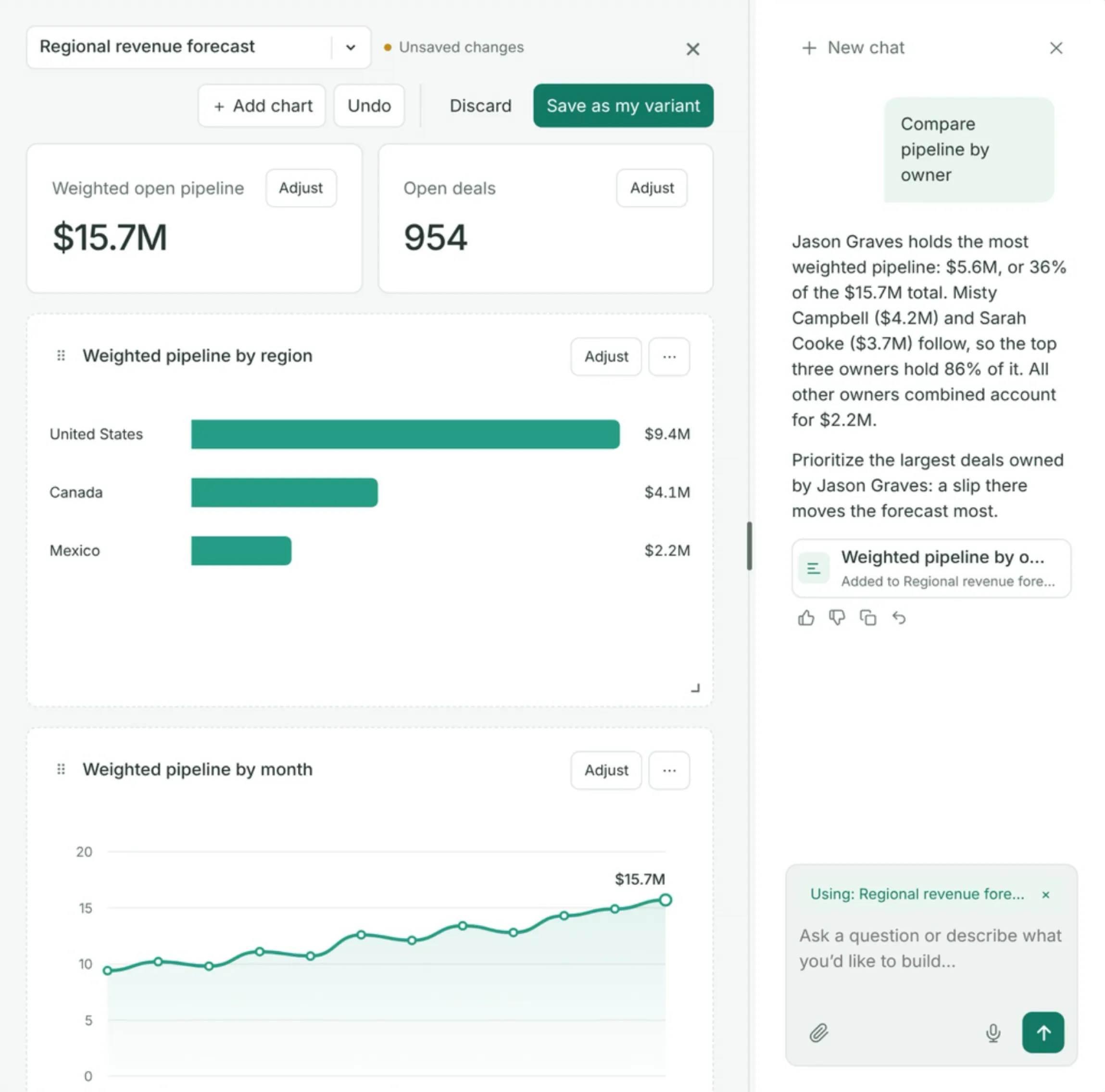Click the thumbs down feedback icon
Viewport: 1105px width, 1092px height.
click(x=837, y=618)
